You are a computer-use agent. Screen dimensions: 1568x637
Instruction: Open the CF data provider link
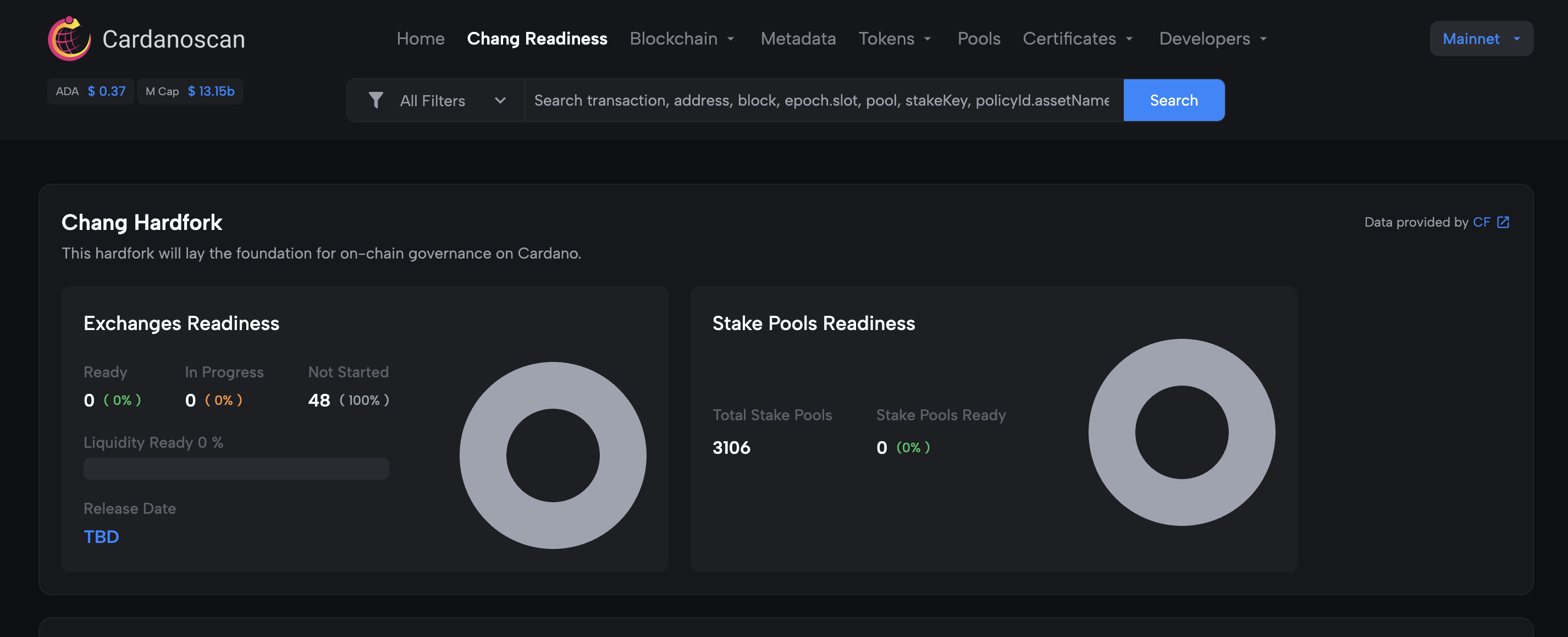click(x=1481, y=222)
